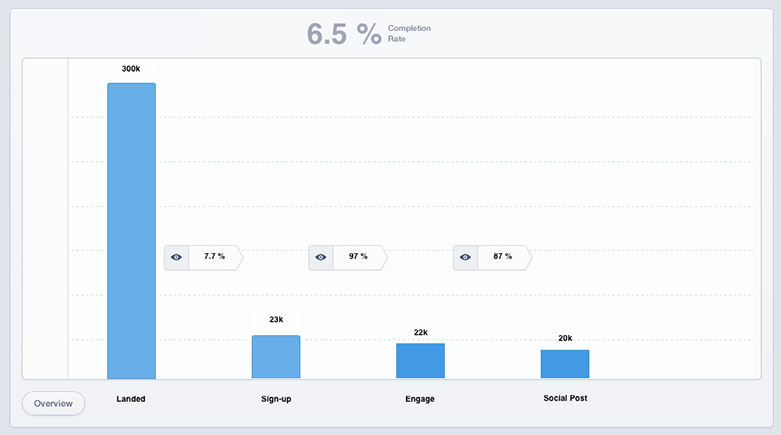Image resolution: width=781 pixels, height=435 pixels.
Task: Select the Sign-up bar in chart
Action: 275,357
